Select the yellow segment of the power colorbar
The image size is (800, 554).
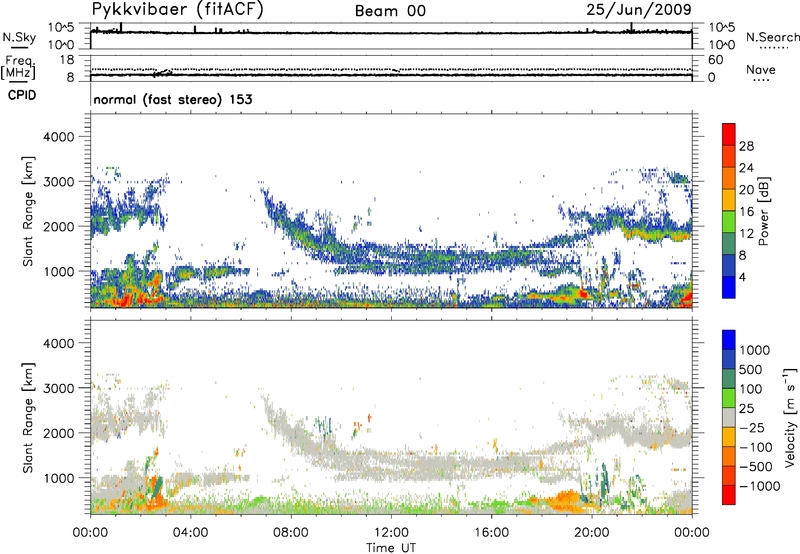(x=729, y=200)
